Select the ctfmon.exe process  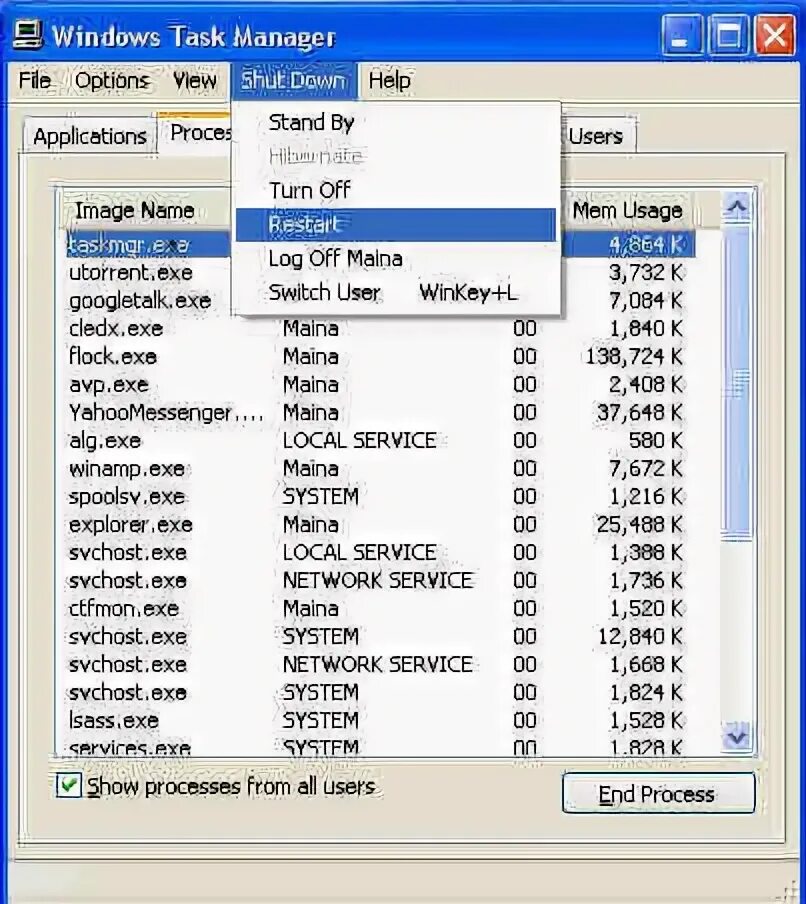381,609
